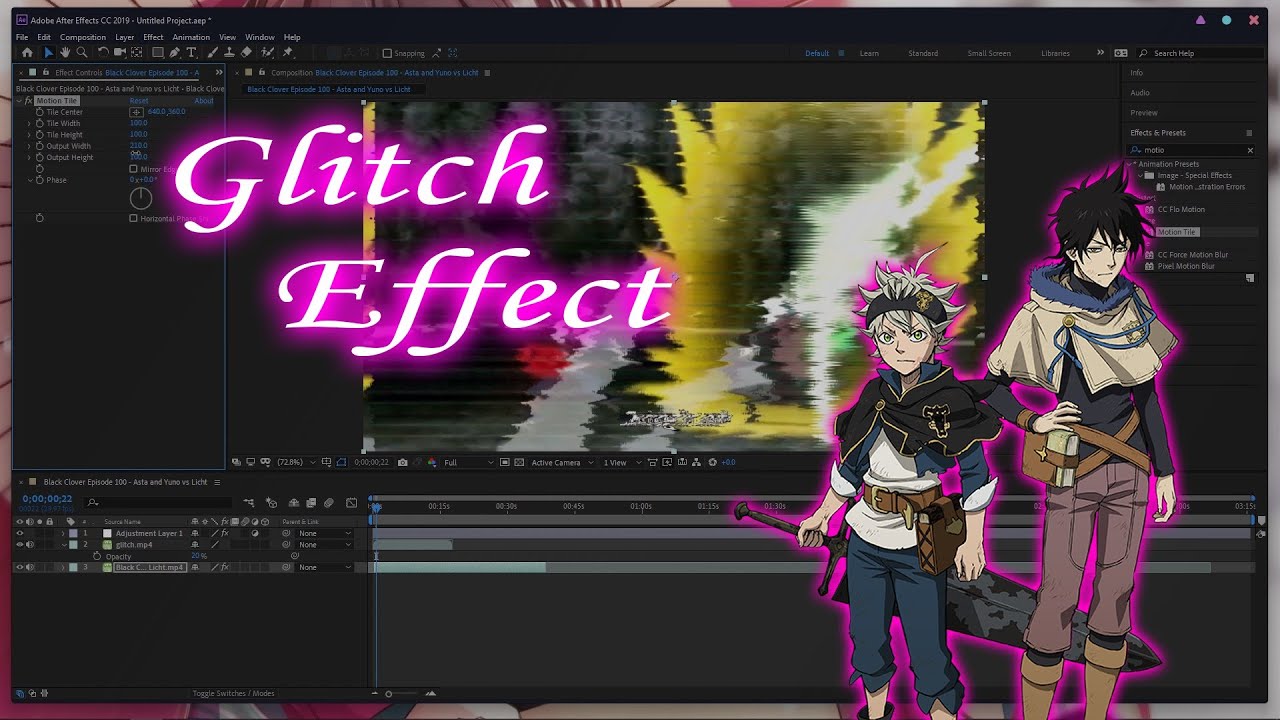This screenshot has height=720, width=1280.
Task: Select the Puppet Pin tool
Action: click(288, 53)
